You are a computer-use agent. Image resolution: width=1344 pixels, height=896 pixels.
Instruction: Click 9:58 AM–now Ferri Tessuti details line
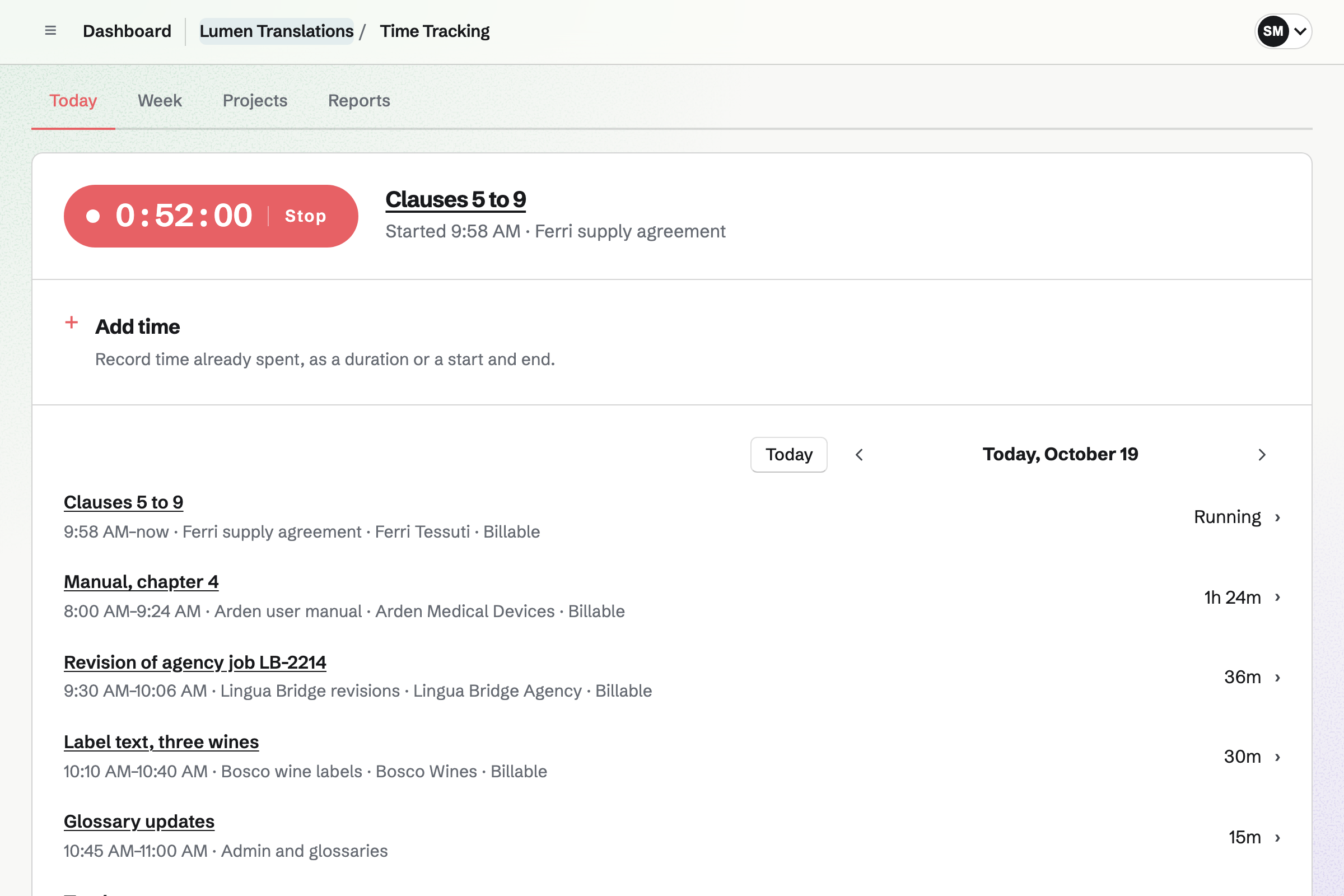[302, 532]
